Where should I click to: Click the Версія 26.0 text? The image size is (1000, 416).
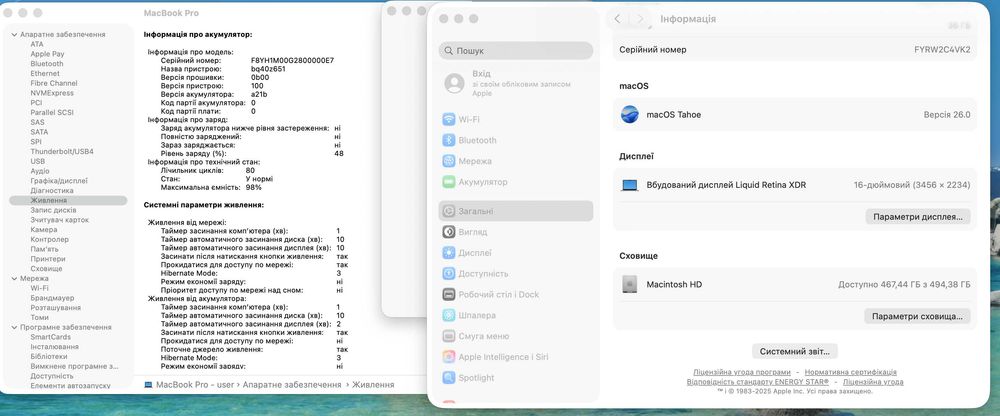click(x=947, y=115)
